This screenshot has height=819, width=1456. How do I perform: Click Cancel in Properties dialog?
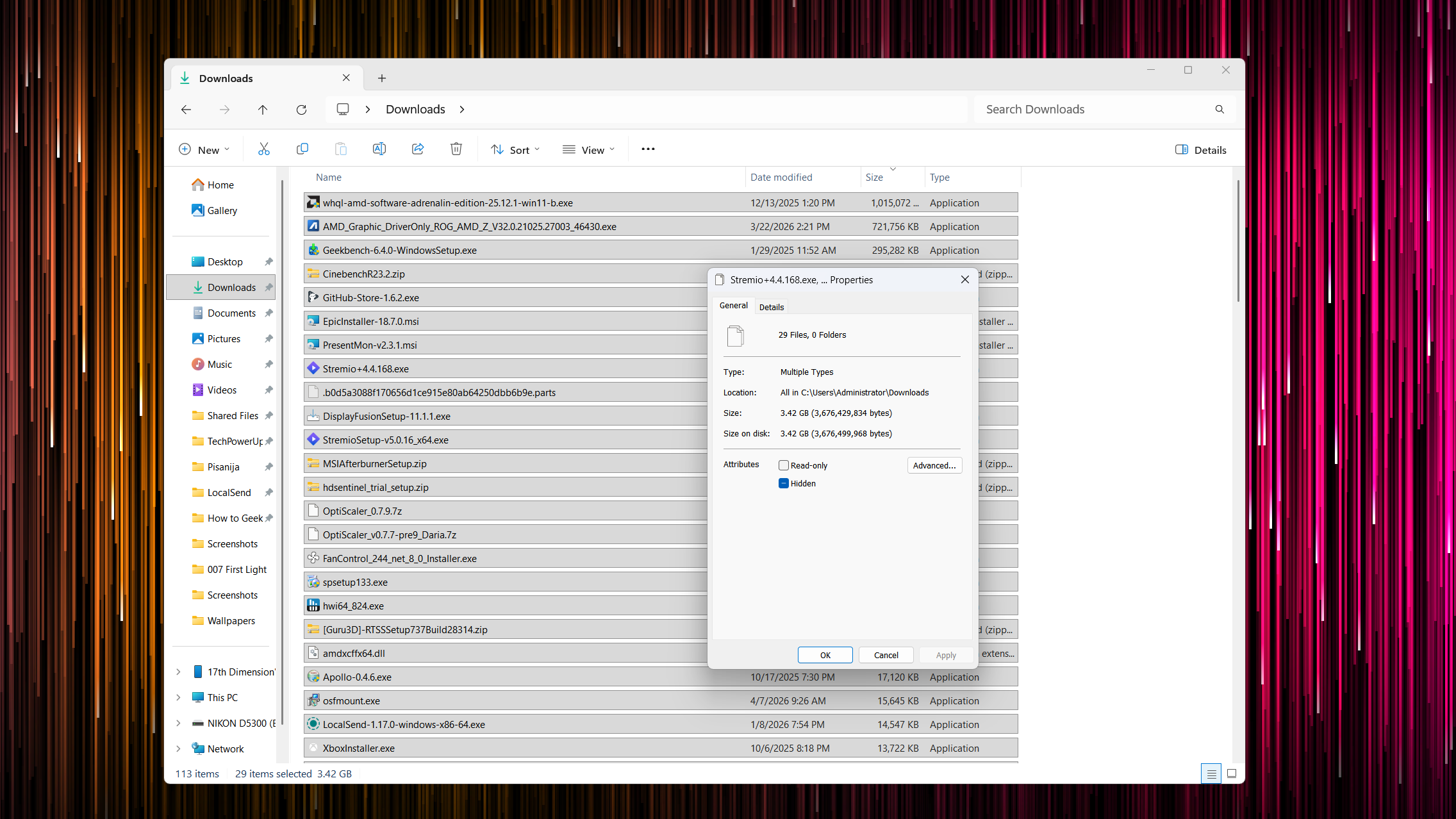pos(886,655)
